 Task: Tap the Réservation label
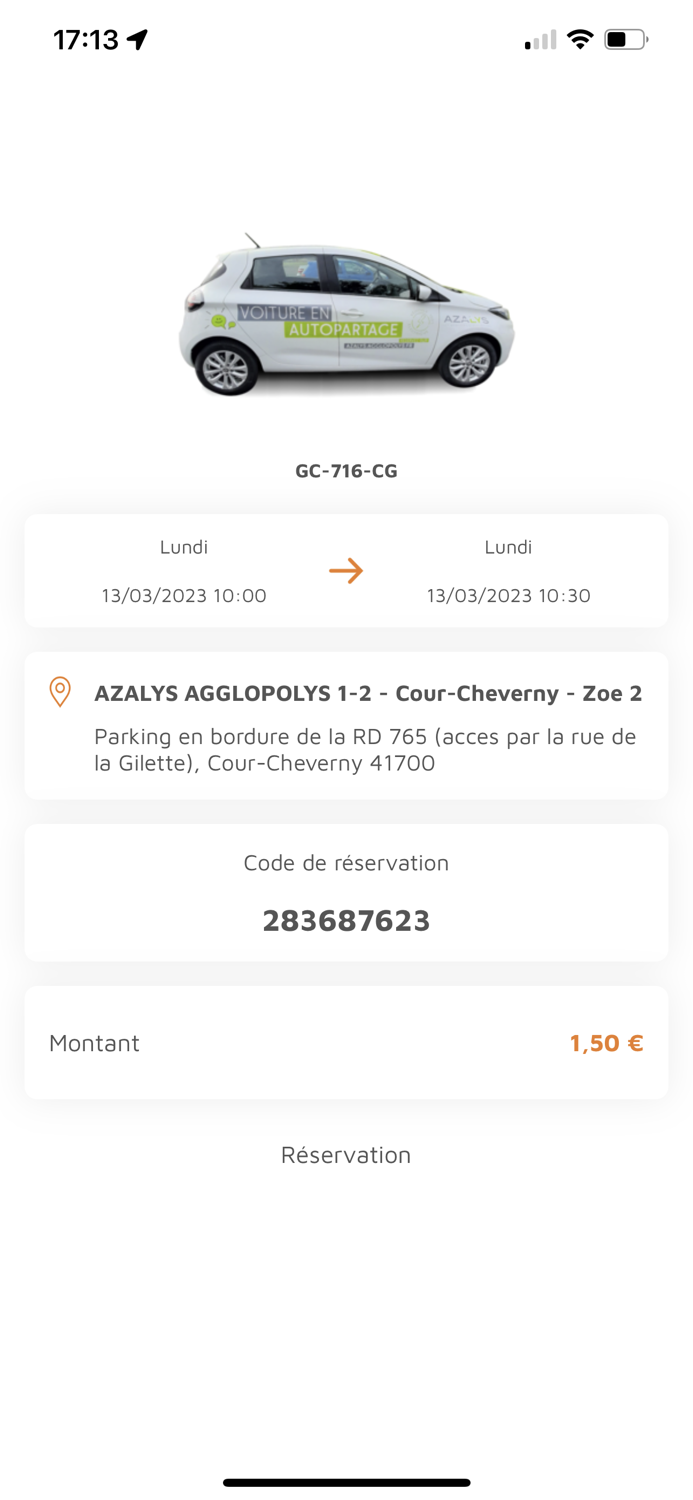pos(347,1155)
